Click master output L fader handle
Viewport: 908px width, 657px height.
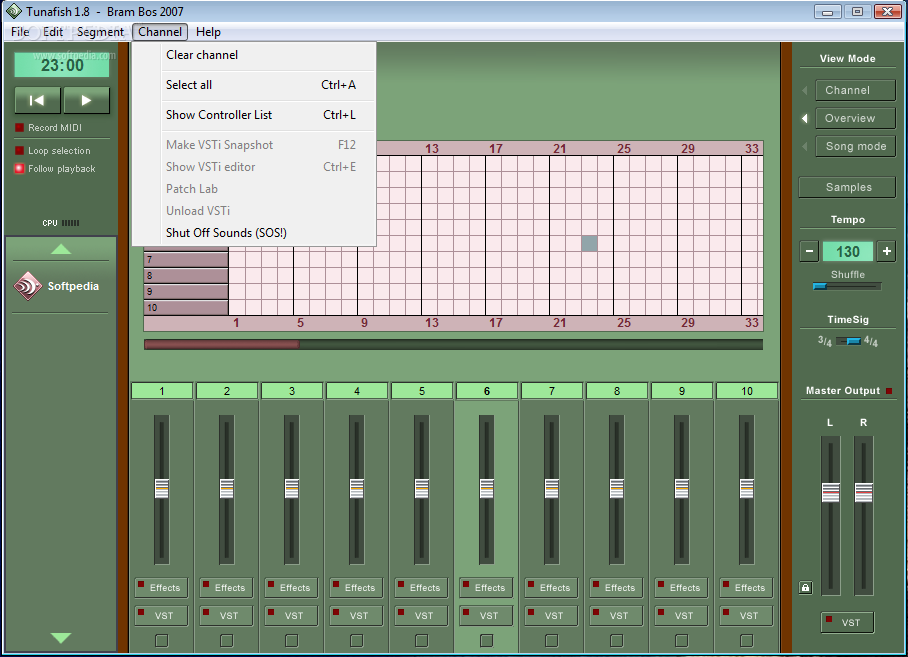[x=830, y=492]
